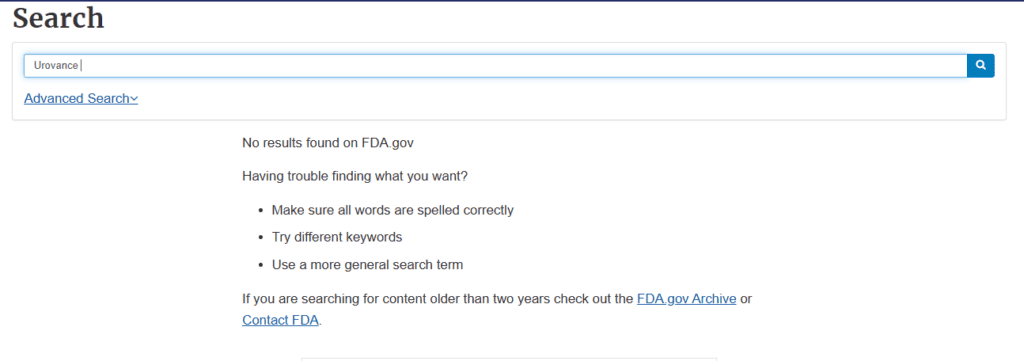
Task: Click the partially visible box below the results
Action: point(509,359)
